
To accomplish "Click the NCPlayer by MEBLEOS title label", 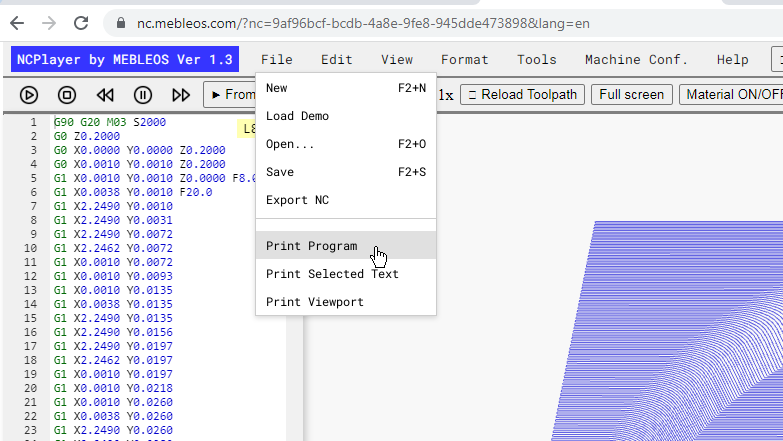I will (125, 59).
